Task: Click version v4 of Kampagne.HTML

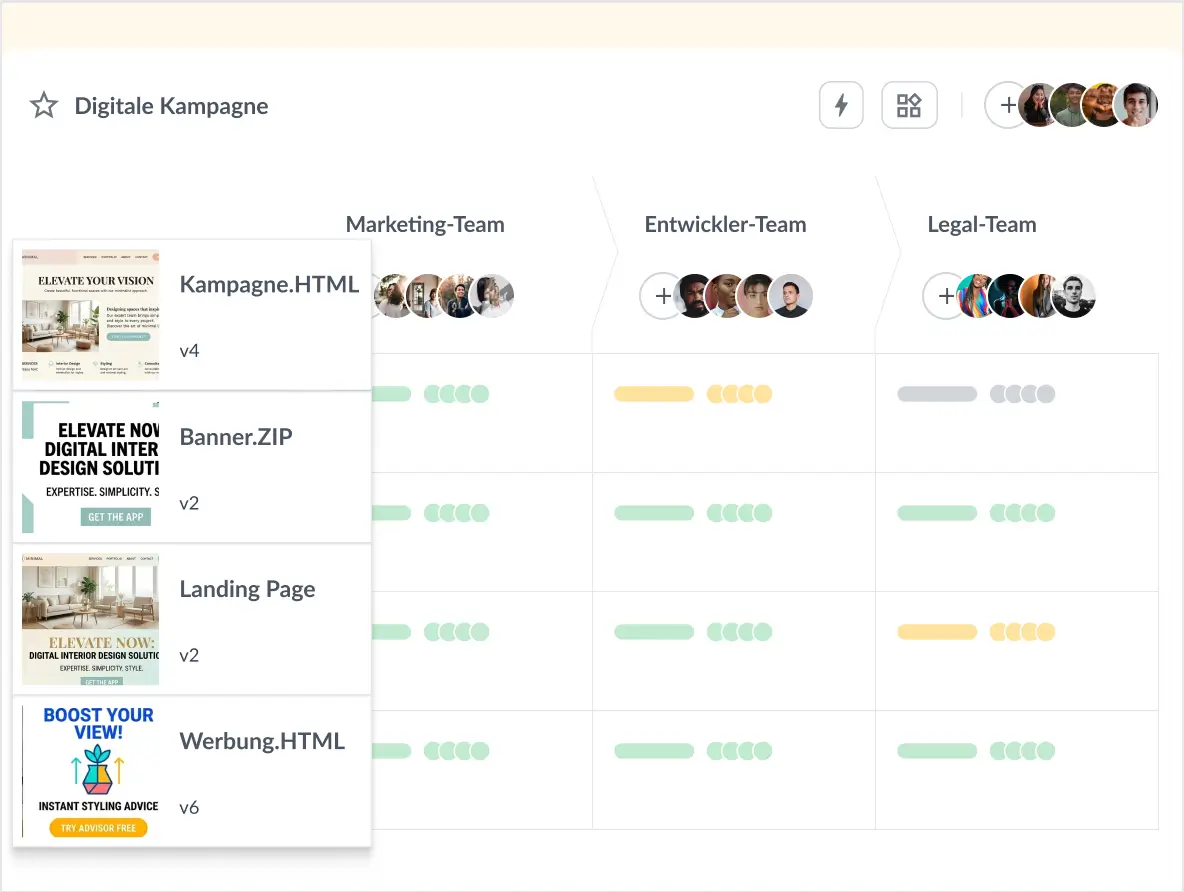Action: 189,350
